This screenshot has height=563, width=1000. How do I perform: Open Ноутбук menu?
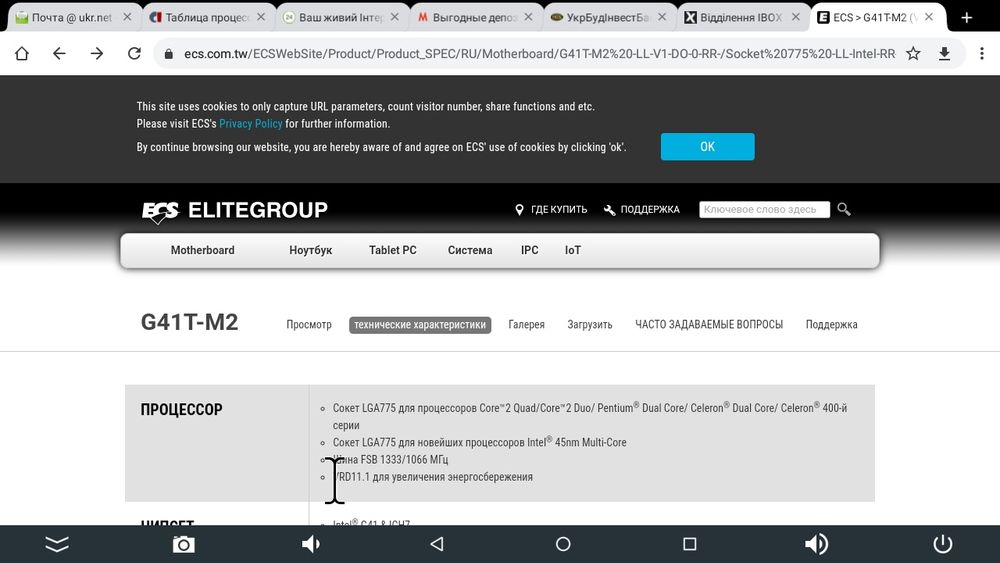pyautogui.click(x=311, y=250)
